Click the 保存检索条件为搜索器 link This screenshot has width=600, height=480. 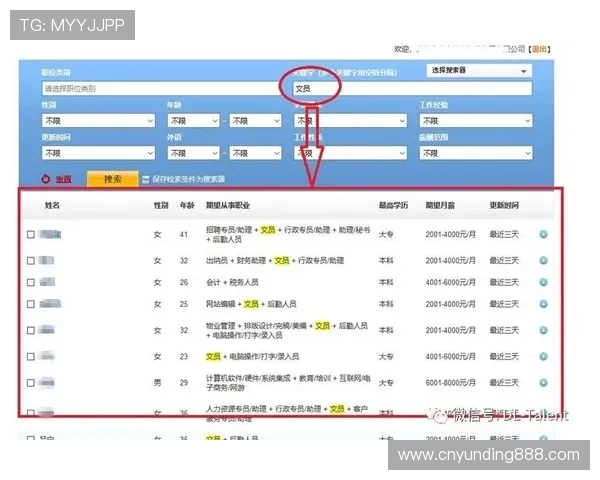point(188,179)
